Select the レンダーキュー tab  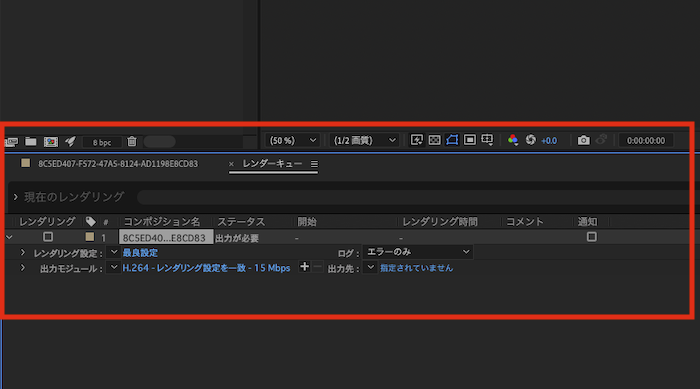coord(272,164)
